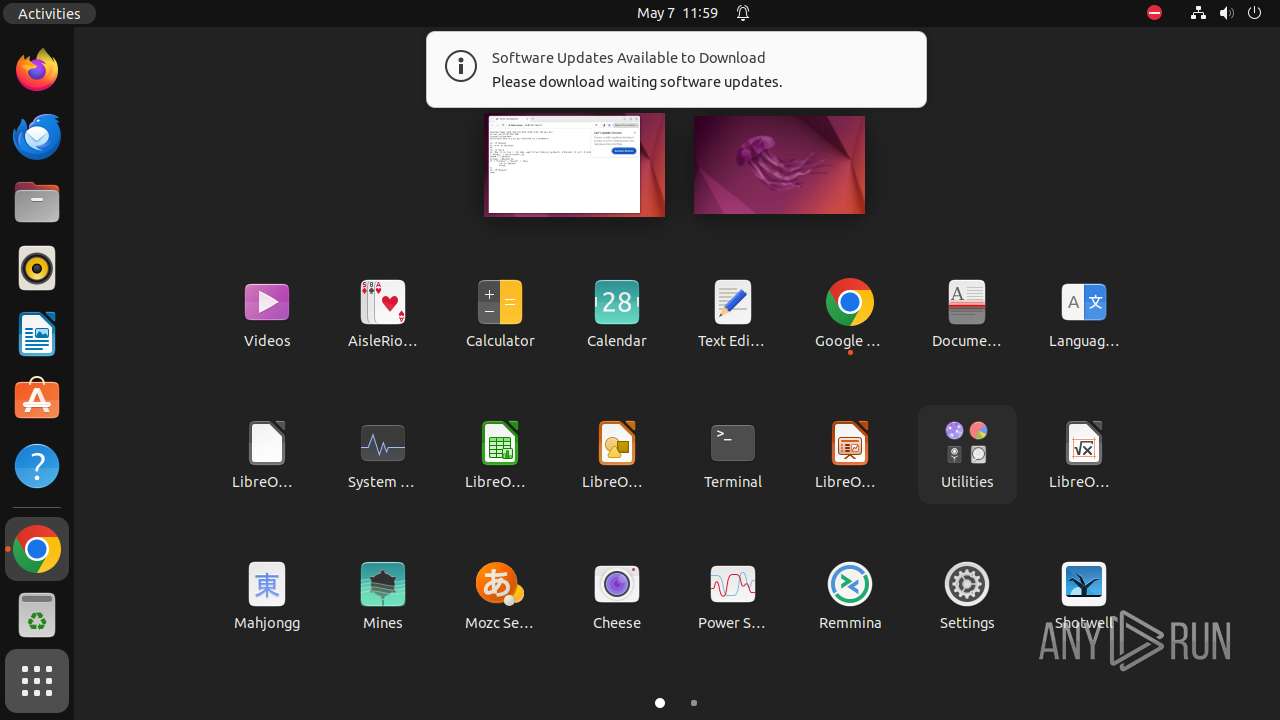Open Document Scanner app
1280x720 pixels.
click(x=967, y=314)
